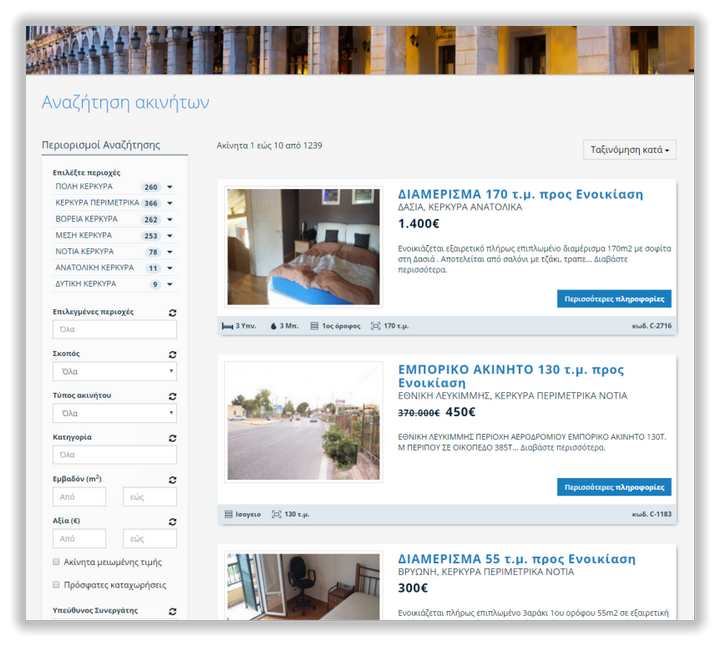Click the Αξία εώς field
The height and width of the screenshot is (646, 720).
pos(150,539)
